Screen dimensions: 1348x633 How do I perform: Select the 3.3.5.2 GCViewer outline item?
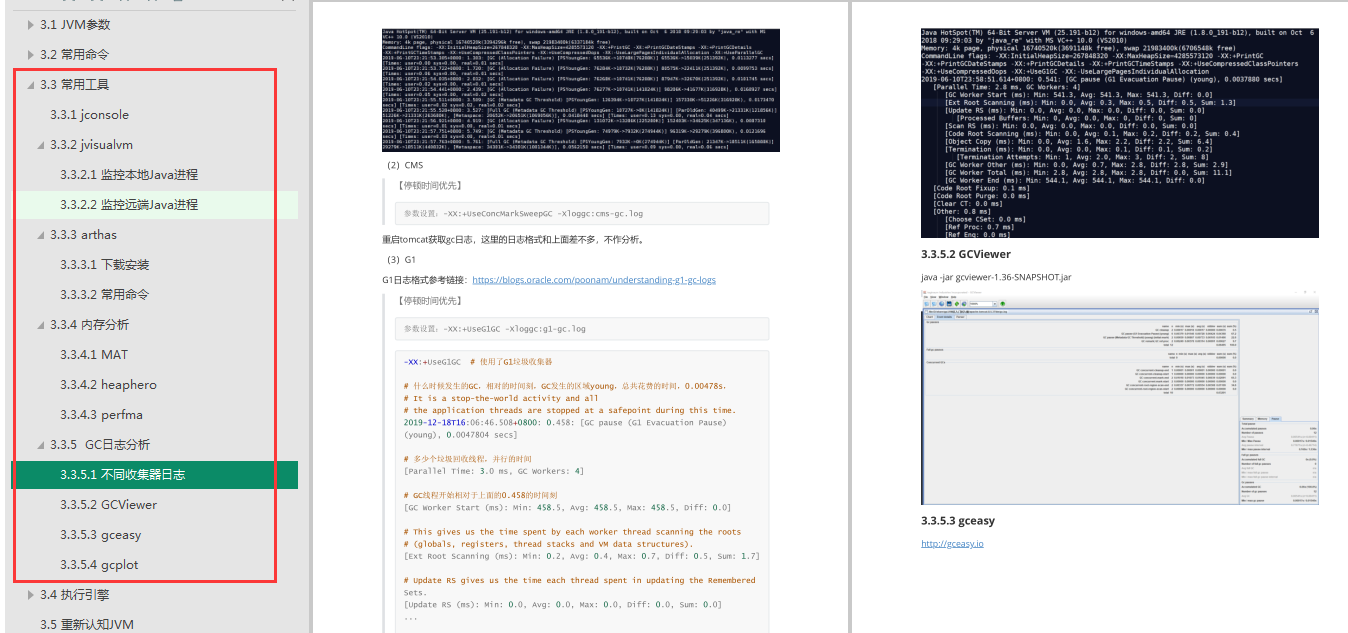point(108,505)
